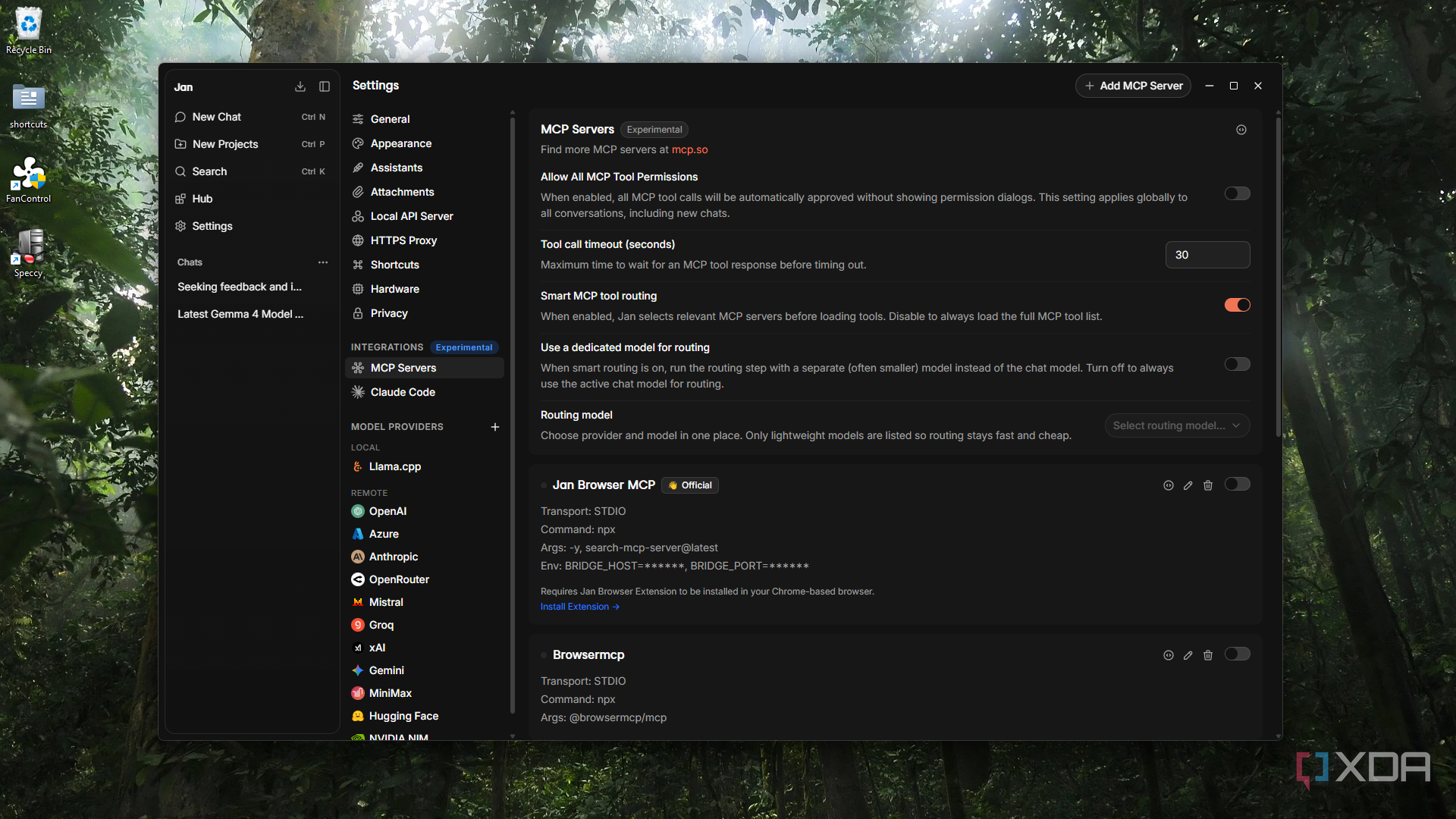
Task: Click the icon at the MCP Servers header's right
Action: 1241,130
